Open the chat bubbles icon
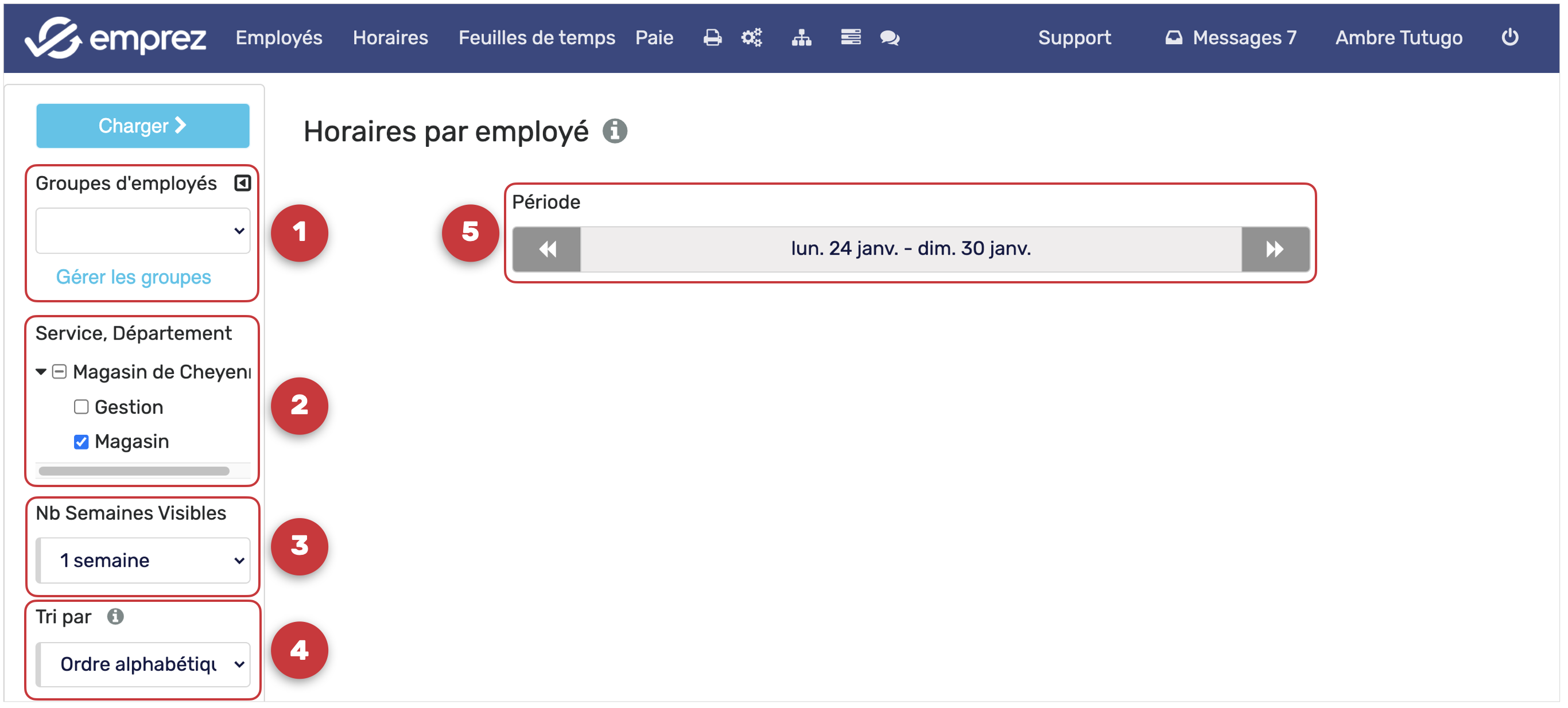This screenshot has height=708, width=1568. [889, 38]
